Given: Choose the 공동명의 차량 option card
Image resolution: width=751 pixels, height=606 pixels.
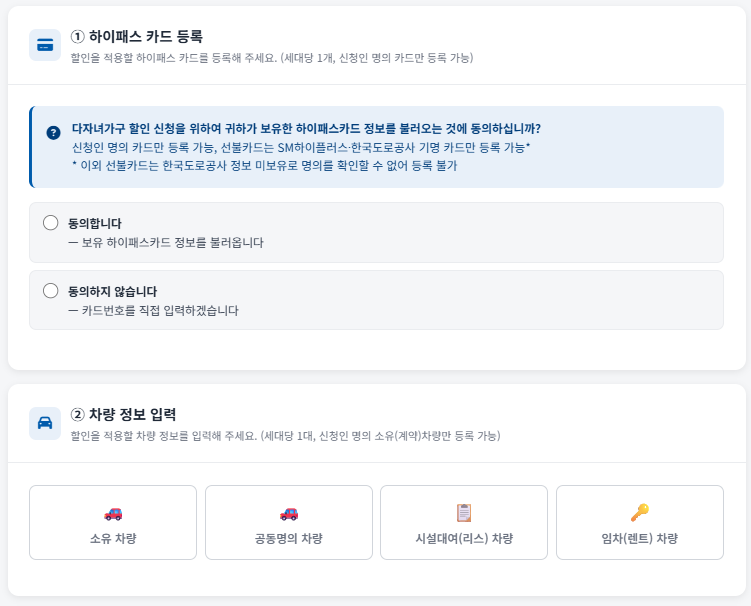Looking at the screenshot, I should [x=289, y=522].
